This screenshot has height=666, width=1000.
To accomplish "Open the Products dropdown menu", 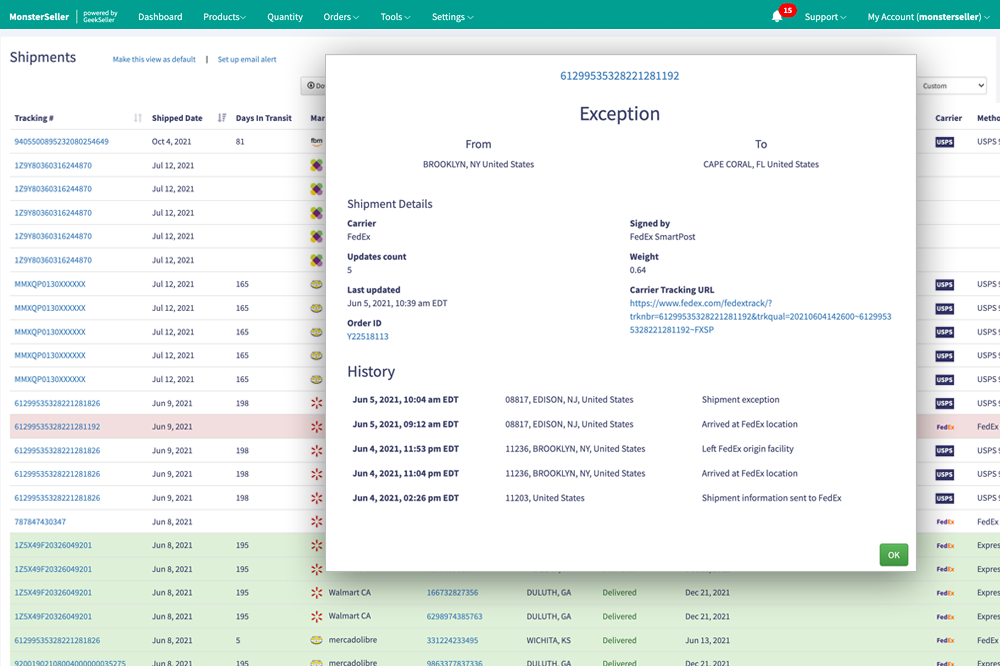I will click(x=224, y=17).
